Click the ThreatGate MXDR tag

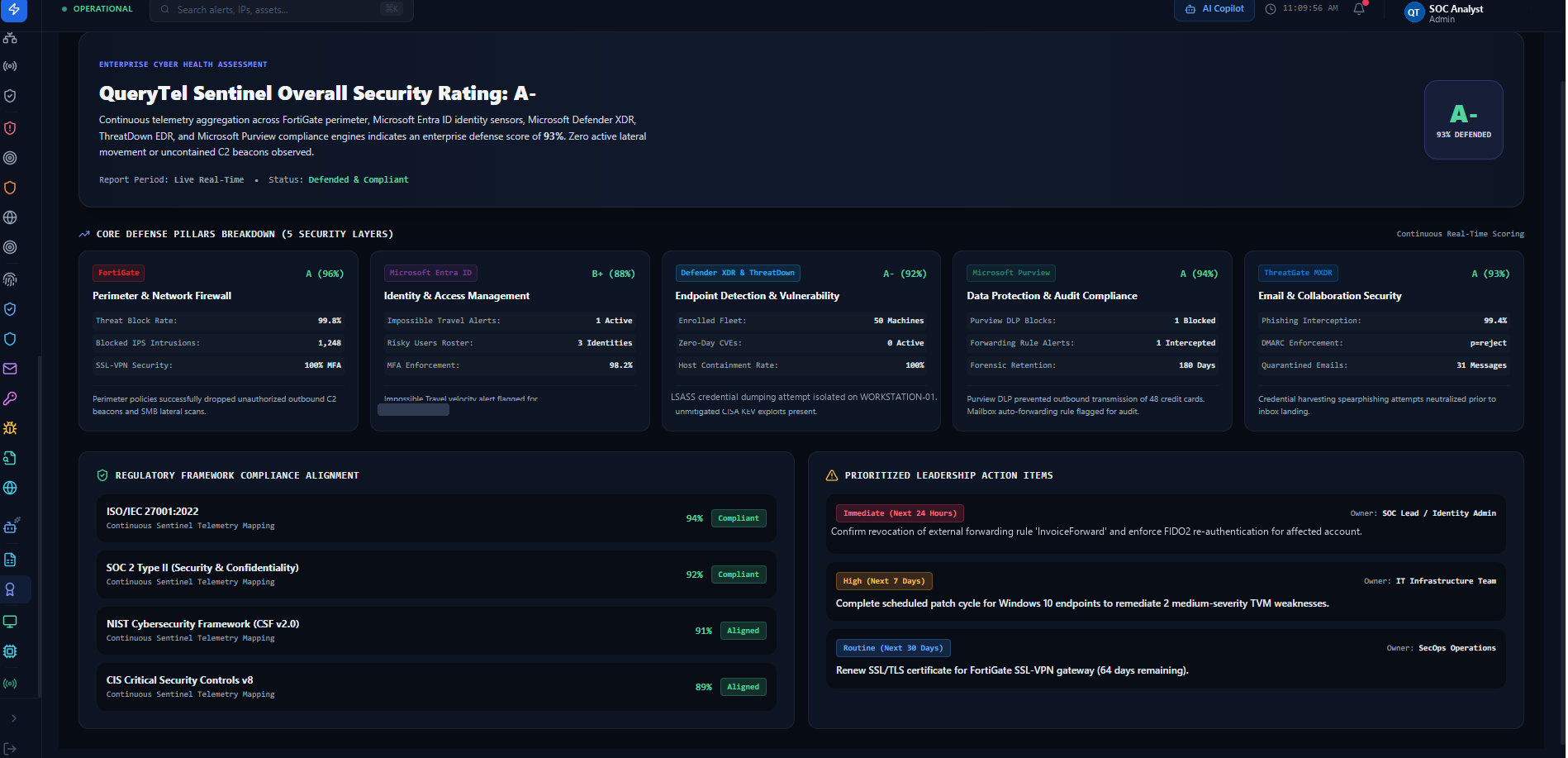(1298, 273)
